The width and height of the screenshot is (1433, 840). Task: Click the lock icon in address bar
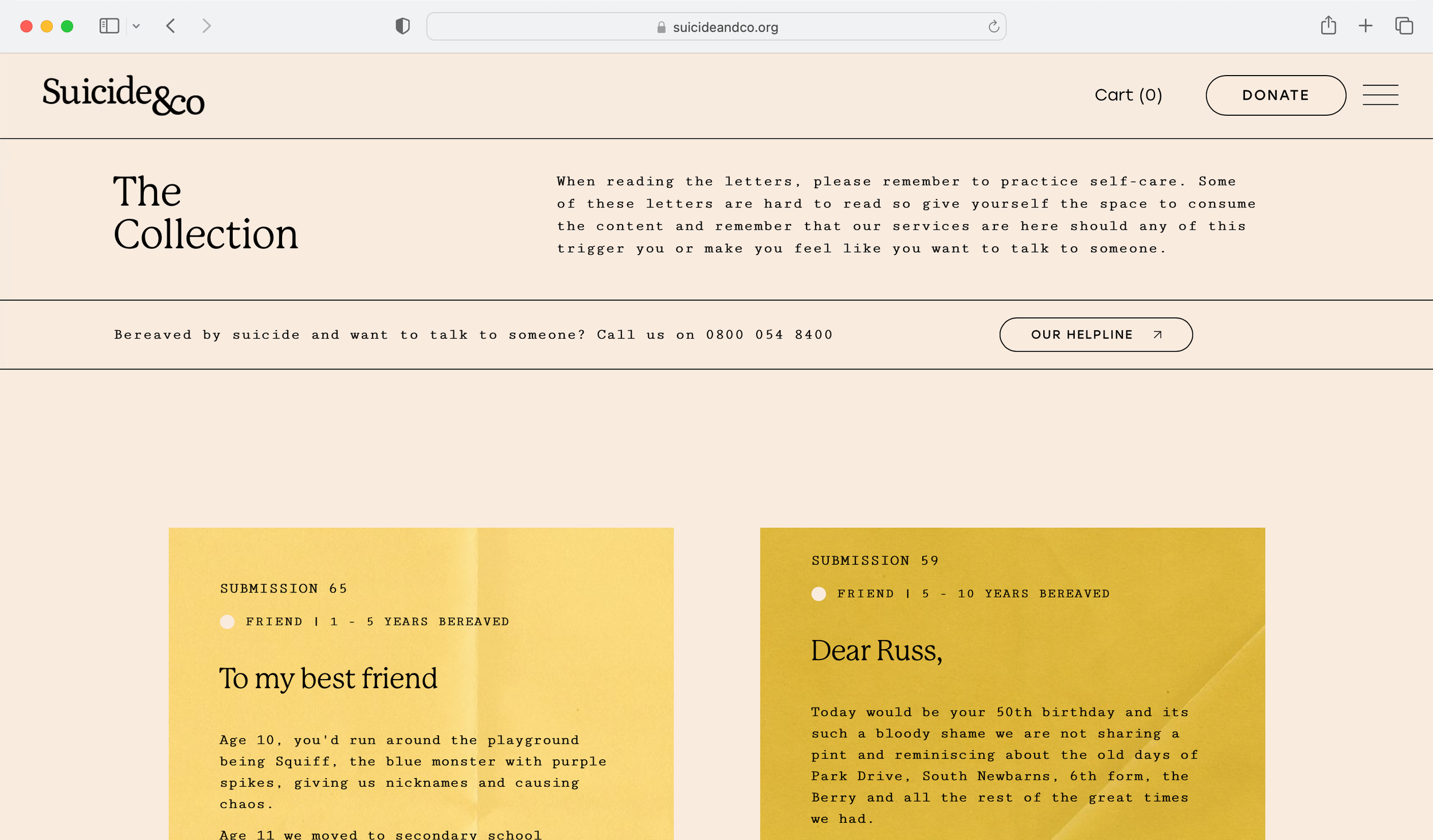coord(661,28)
